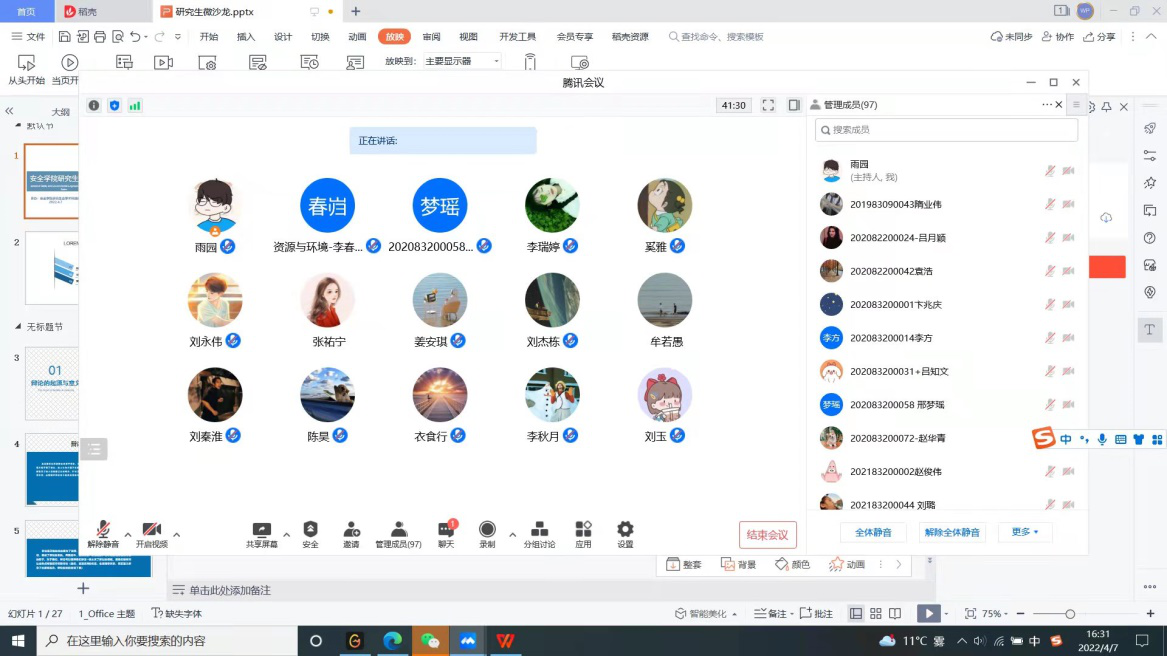Start 录制 meeting recording
The width and height of the screenshot is (1167, 656).
click(487, 534)
